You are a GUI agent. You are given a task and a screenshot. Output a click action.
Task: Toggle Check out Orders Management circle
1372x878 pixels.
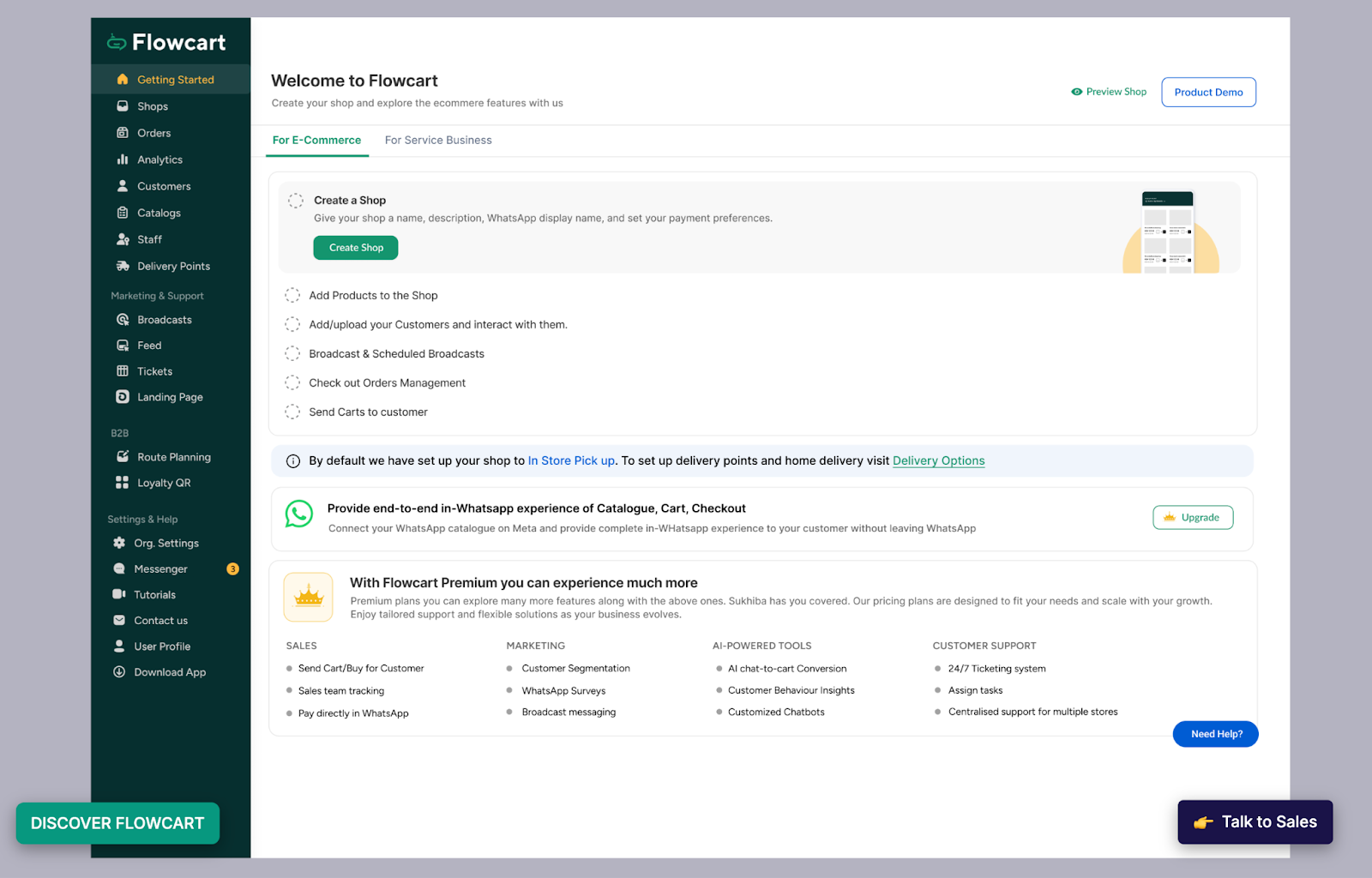click(x=292, y=382)
